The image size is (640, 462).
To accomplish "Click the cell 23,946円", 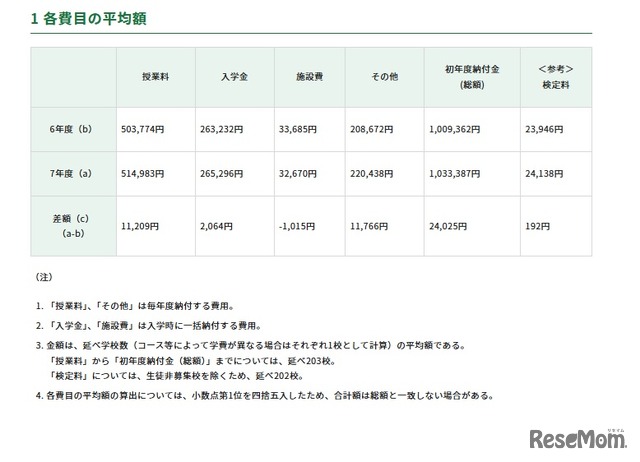I will [x=556, y=129].
